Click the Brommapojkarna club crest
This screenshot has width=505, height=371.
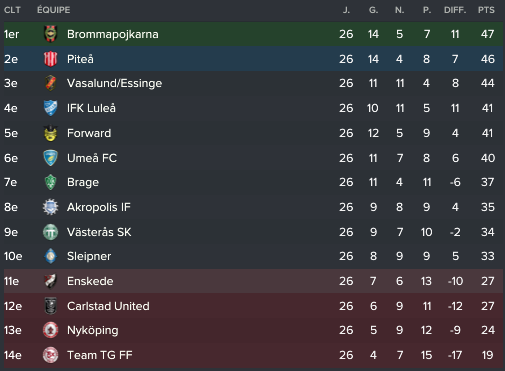(x=51, y=34)
